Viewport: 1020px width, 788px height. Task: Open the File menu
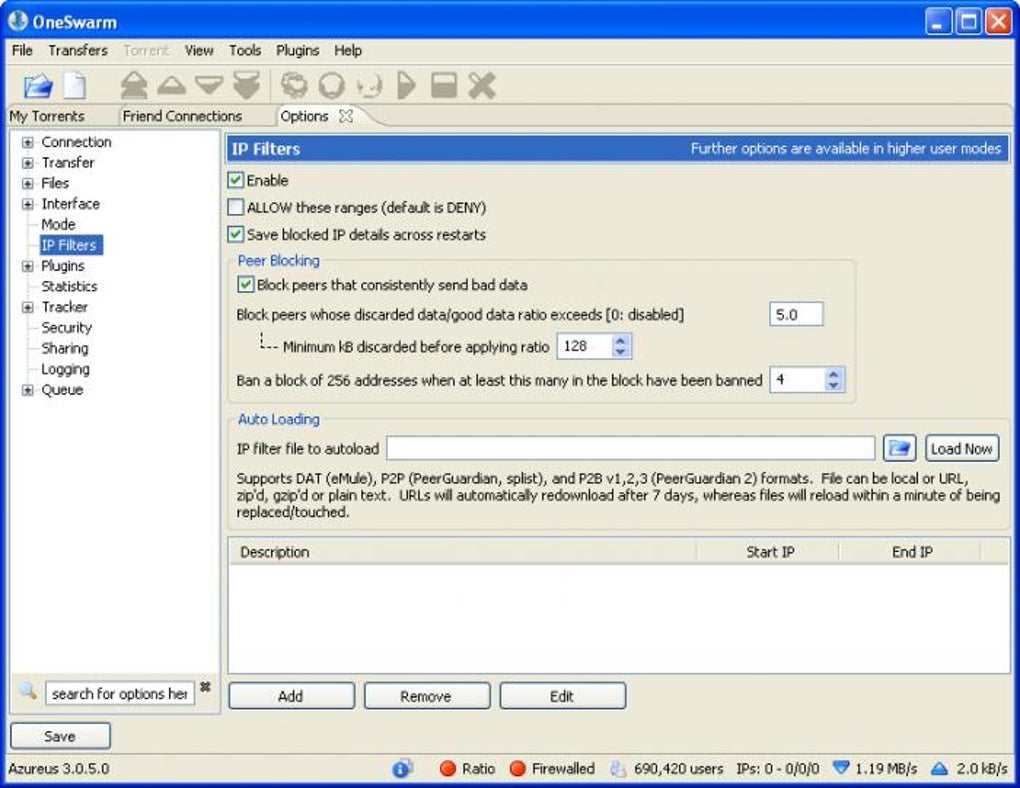(x=22, y=50)
